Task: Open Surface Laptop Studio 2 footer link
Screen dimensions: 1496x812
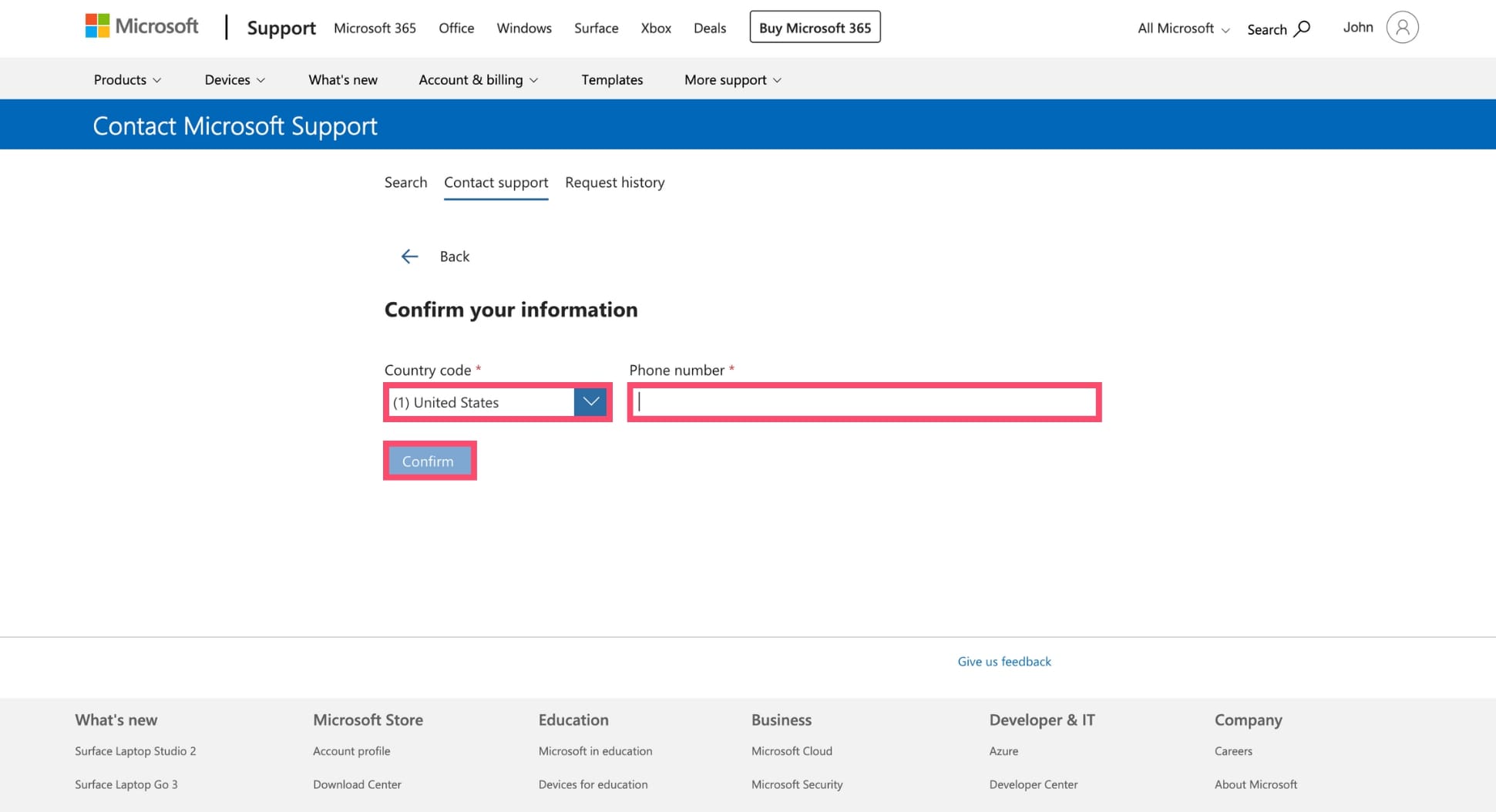Action: pos(136,750)
